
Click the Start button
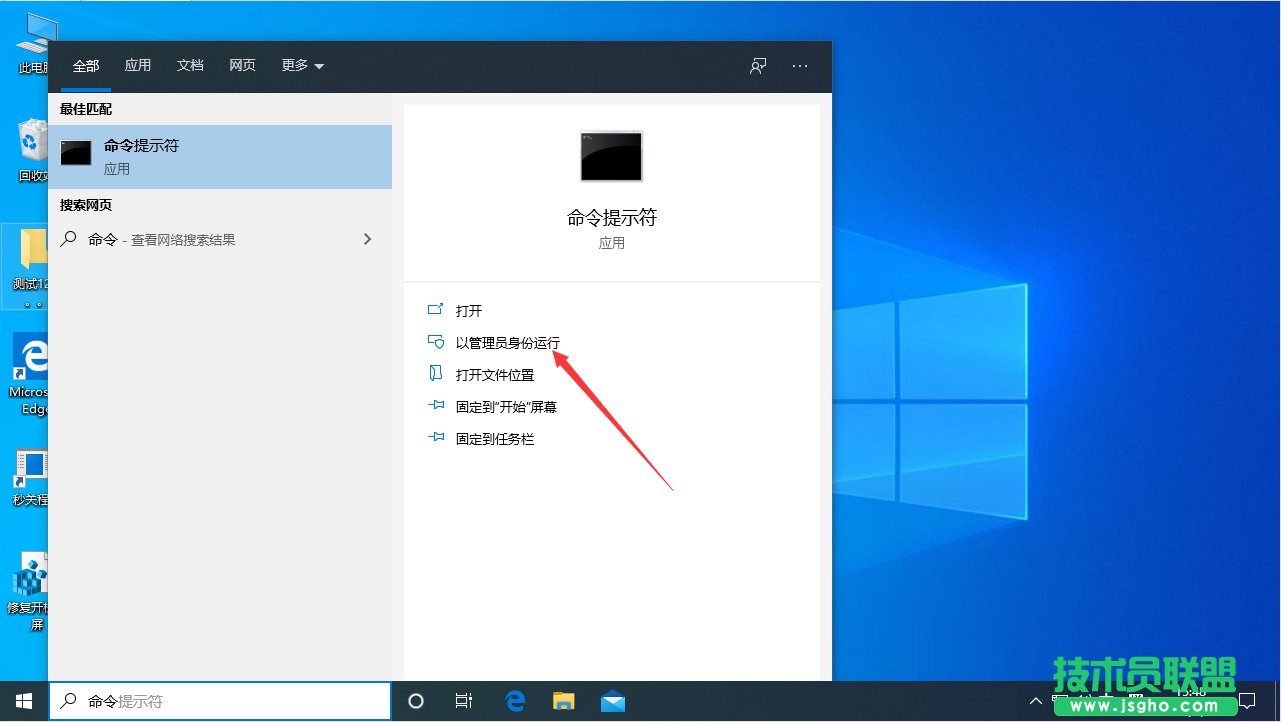[22, 701]
